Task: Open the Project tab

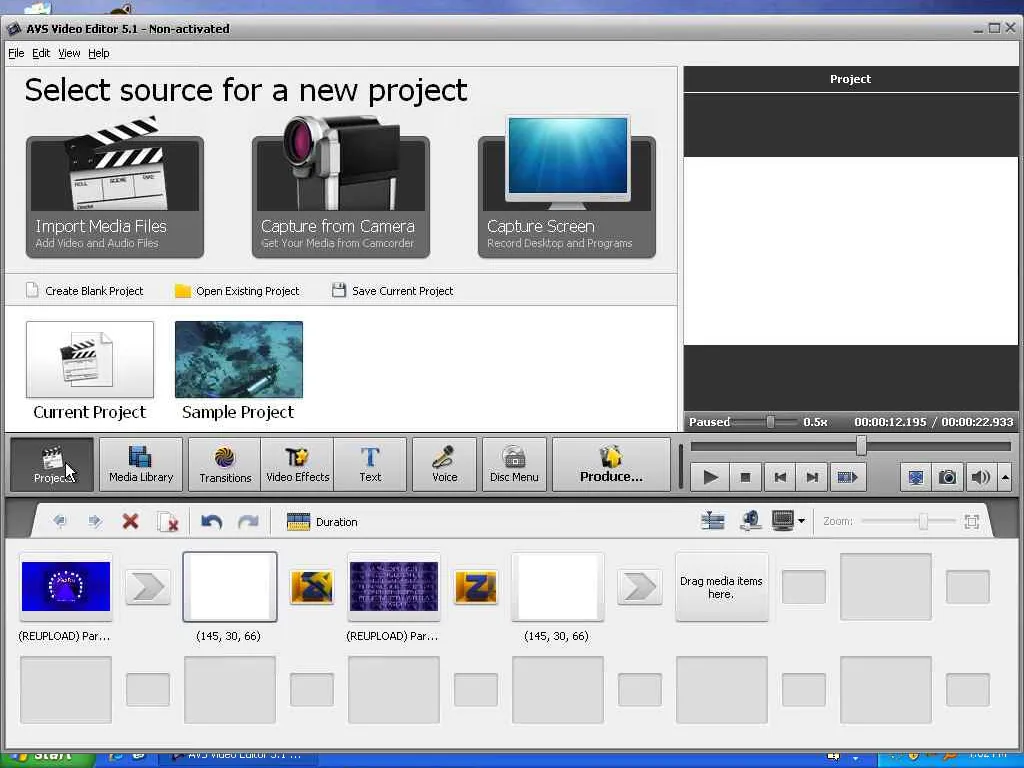Action: pyautogui.click(x=52, y=464)
